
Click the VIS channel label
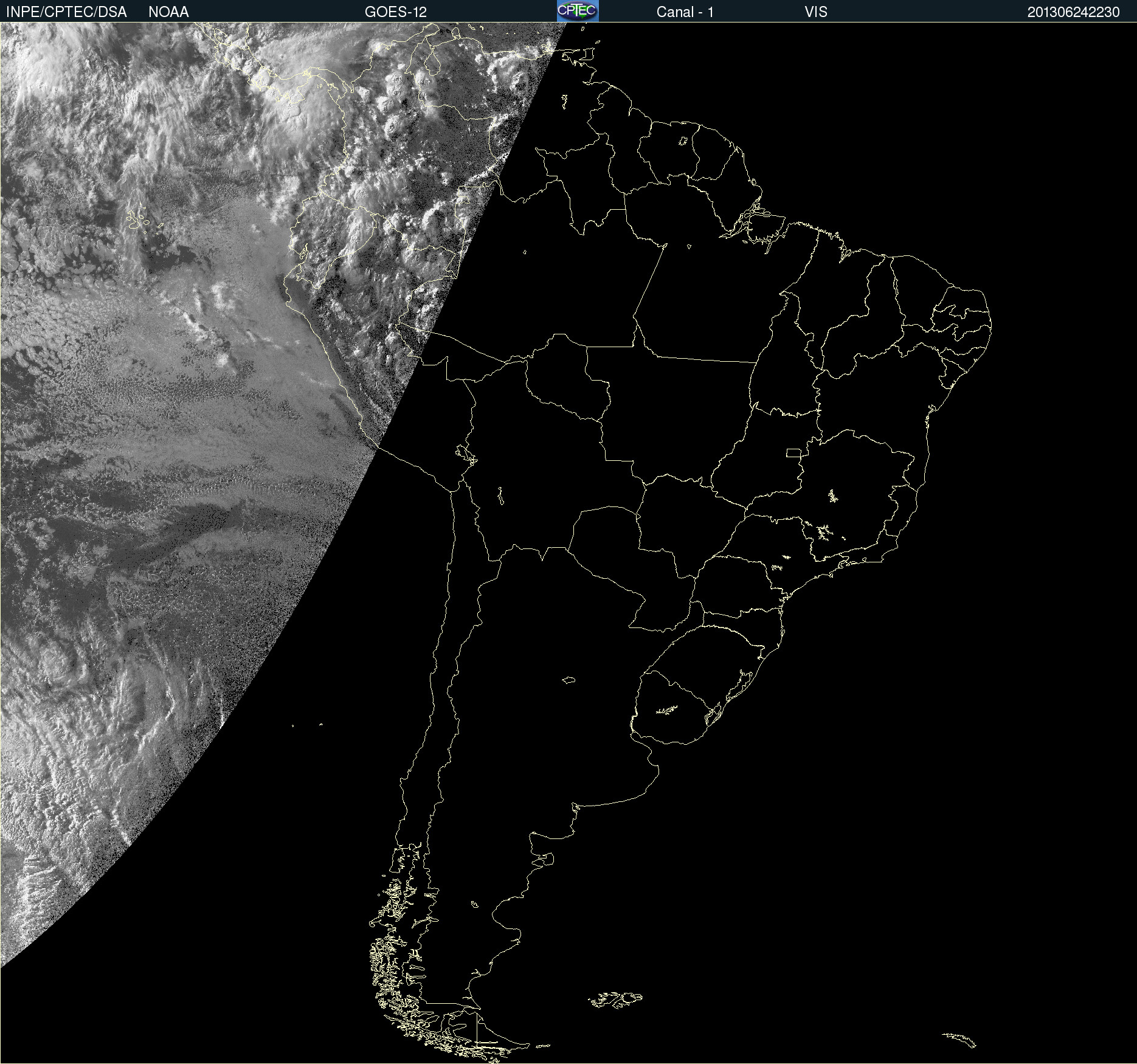[816, 12]
